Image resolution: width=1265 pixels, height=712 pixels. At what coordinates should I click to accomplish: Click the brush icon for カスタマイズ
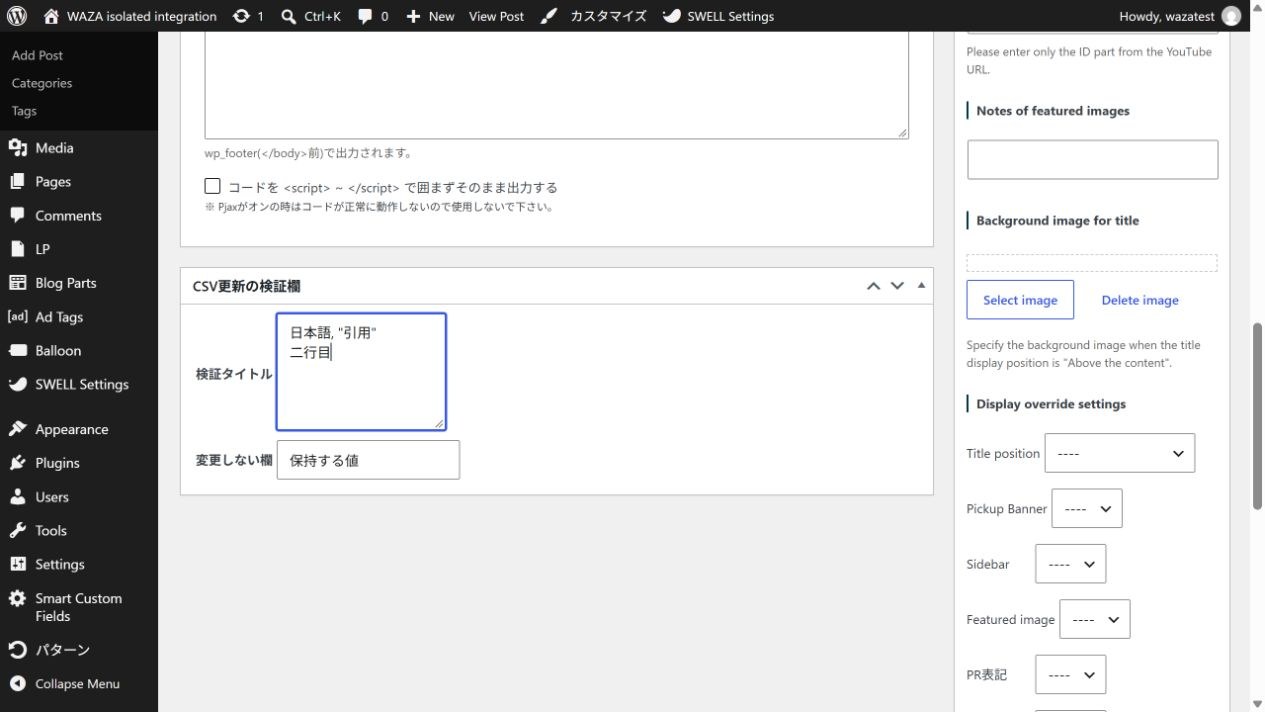[x=548, y=16]
